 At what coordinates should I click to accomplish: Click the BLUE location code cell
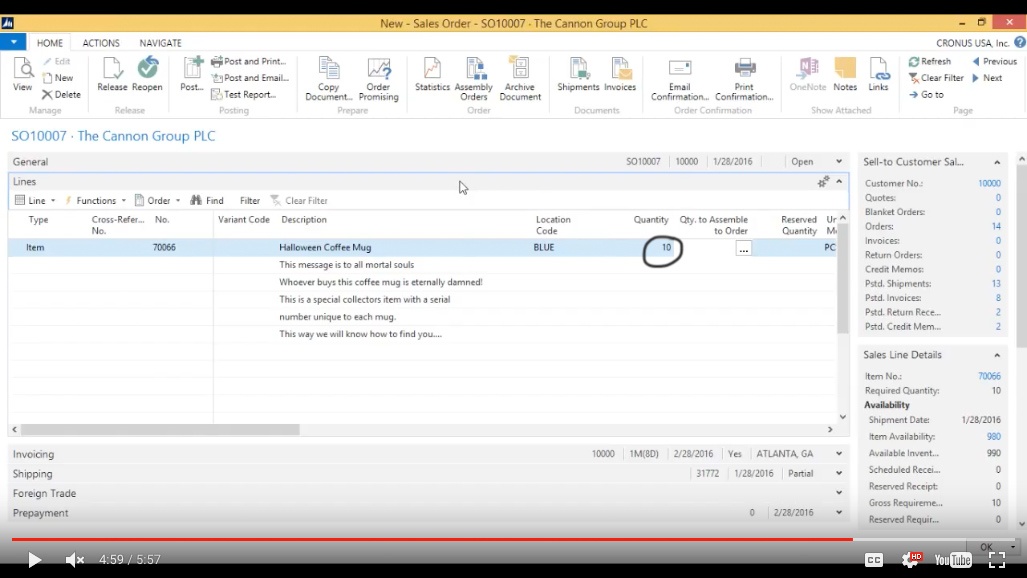pos(544,247)
